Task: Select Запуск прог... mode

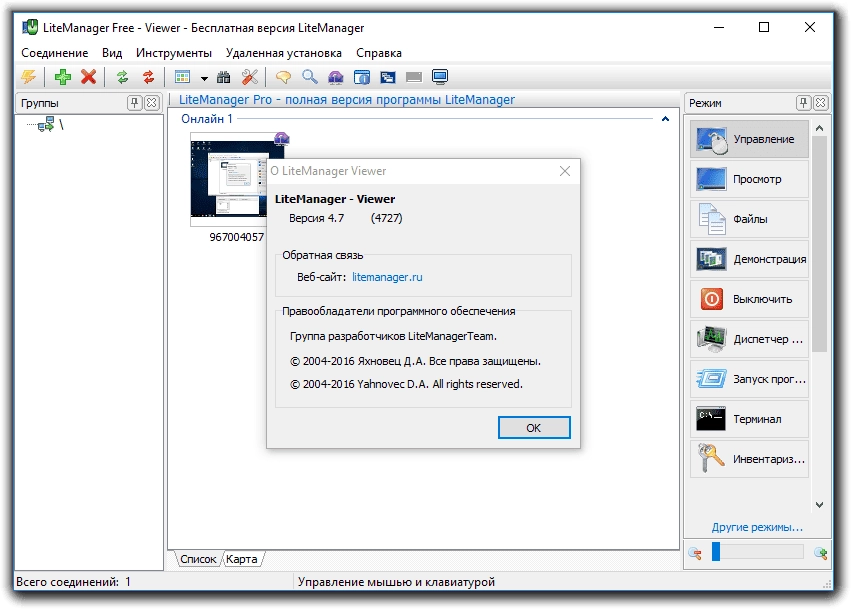Action: pos(750,379)
